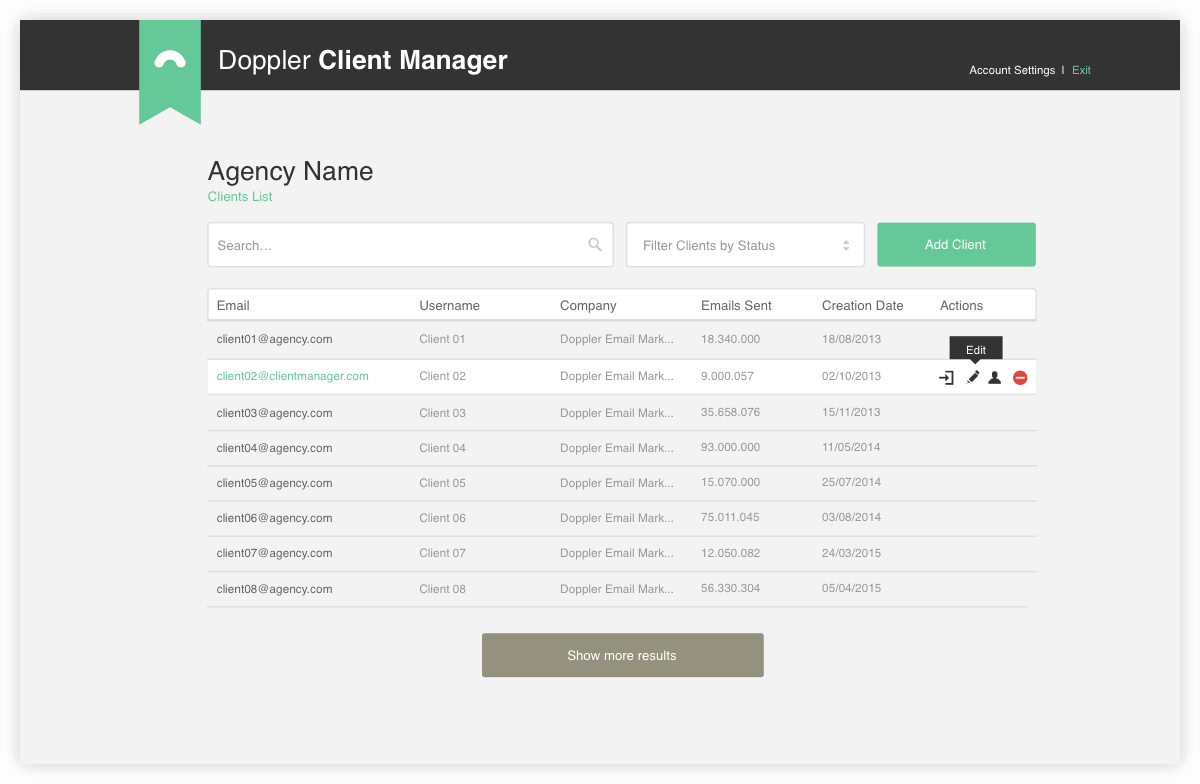Select client01@agency.com email cell
1200x784 pixels.
pos(275,339)
